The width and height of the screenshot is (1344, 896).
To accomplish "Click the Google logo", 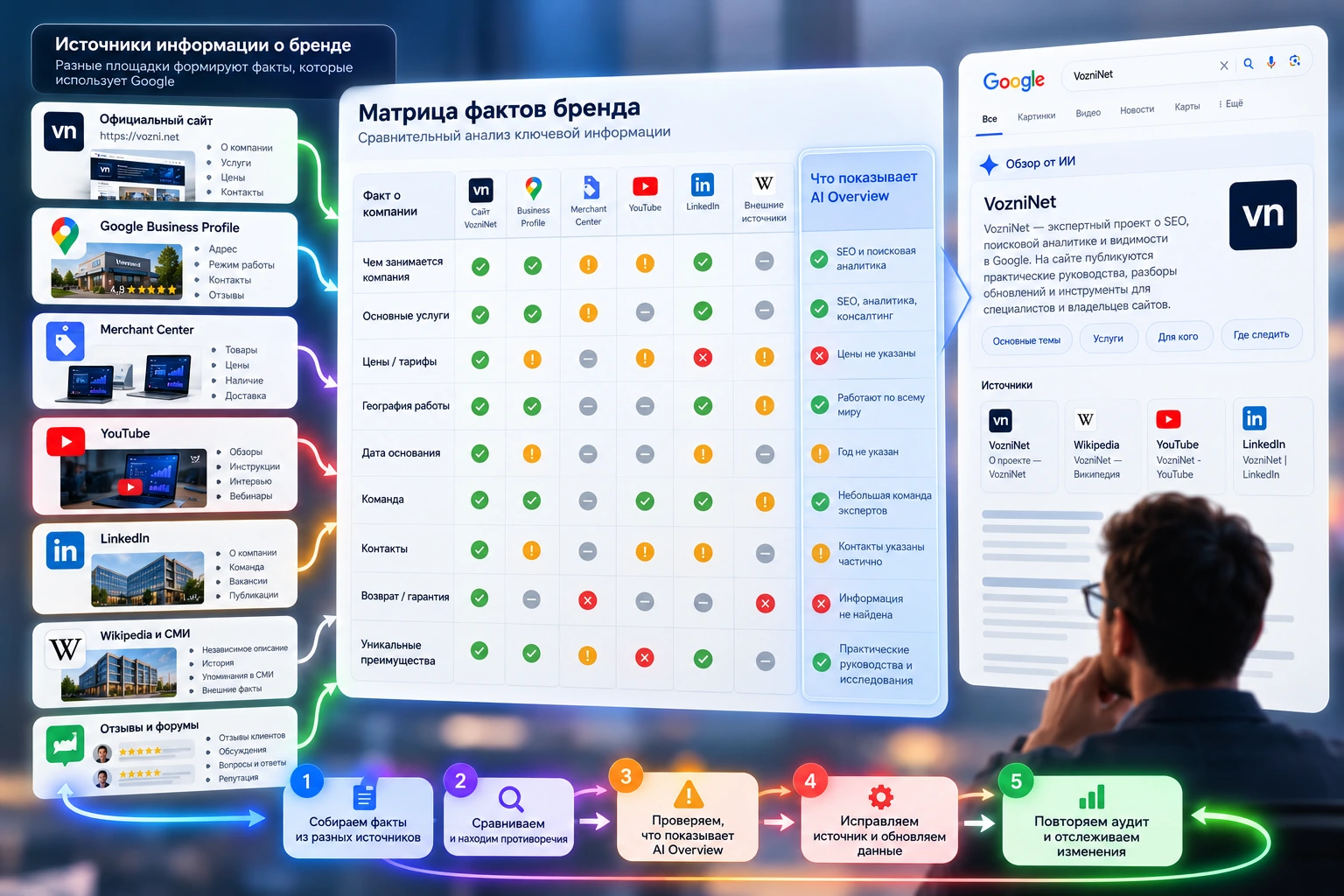I will (x=1013, y=81).
